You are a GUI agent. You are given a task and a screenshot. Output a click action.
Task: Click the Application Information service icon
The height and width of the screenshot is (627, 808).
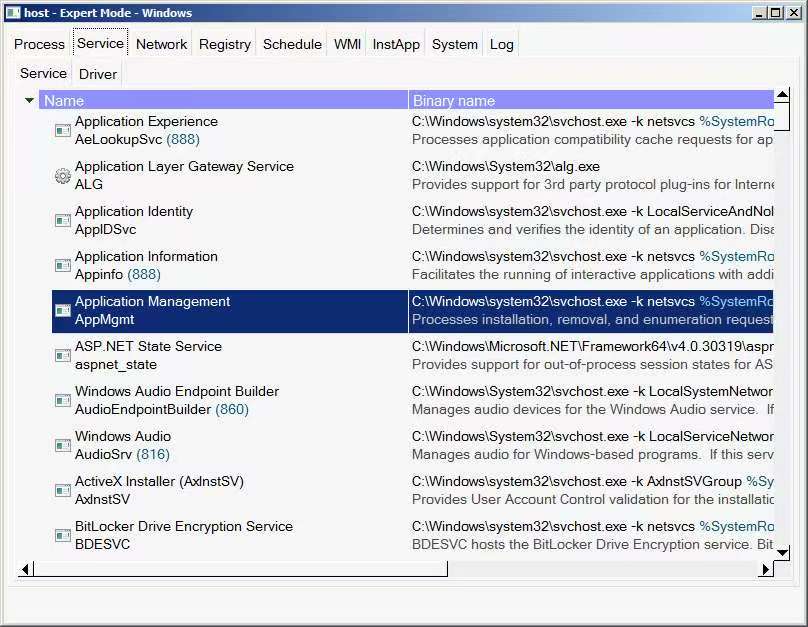click(x=62, y=266)
